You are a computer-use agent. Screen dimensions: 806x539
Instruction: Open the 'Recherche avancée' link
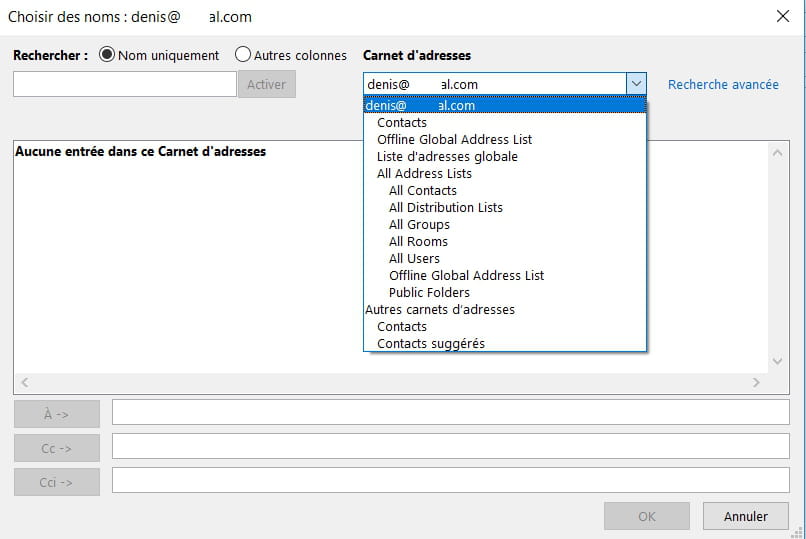[x=723, y=85]
